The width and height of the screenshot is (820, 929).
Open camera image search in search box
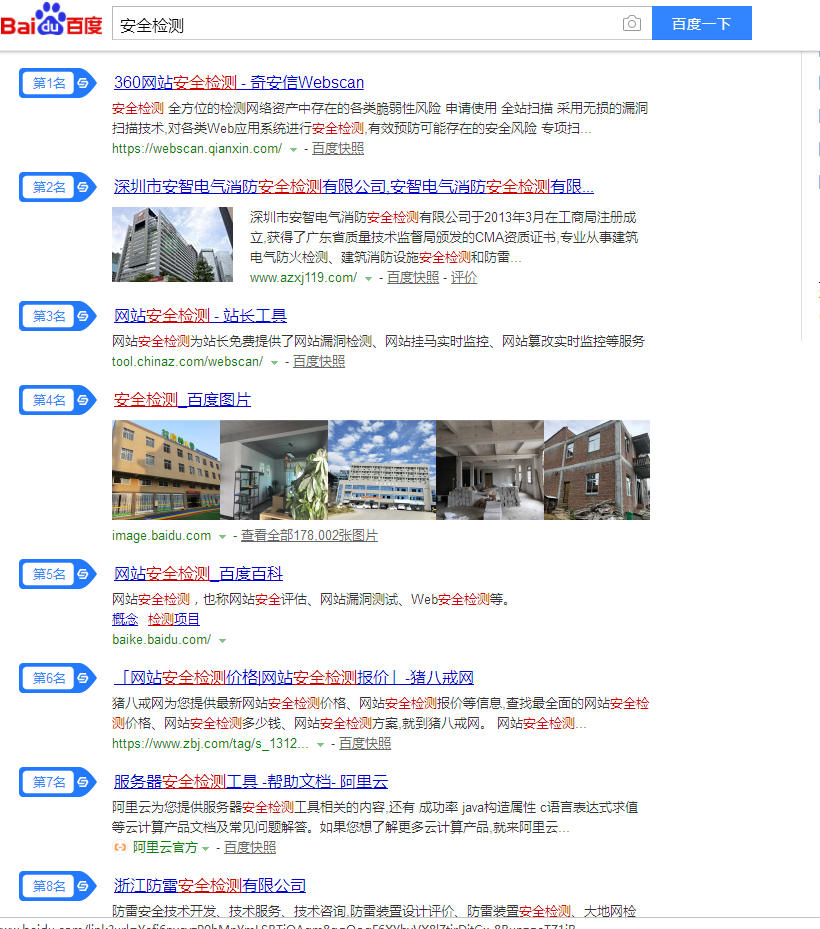(632, 24)
